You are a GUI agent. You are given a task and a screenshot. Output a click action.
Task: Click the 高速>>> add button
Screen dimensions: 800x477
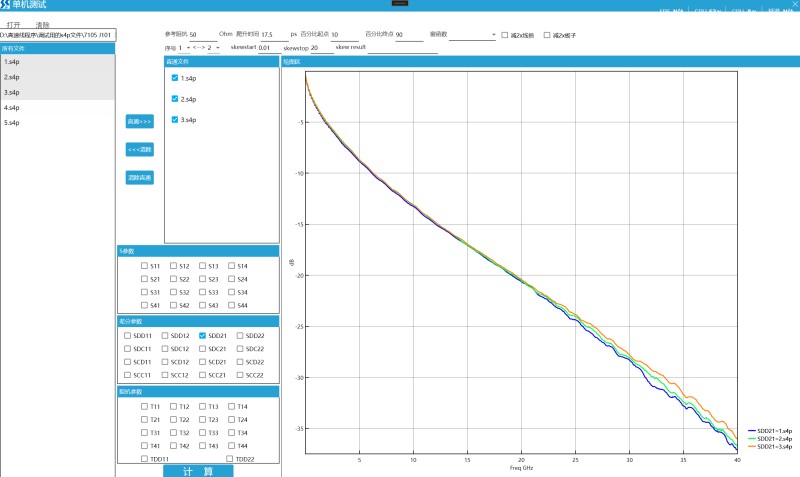click(x=139, y=121)
